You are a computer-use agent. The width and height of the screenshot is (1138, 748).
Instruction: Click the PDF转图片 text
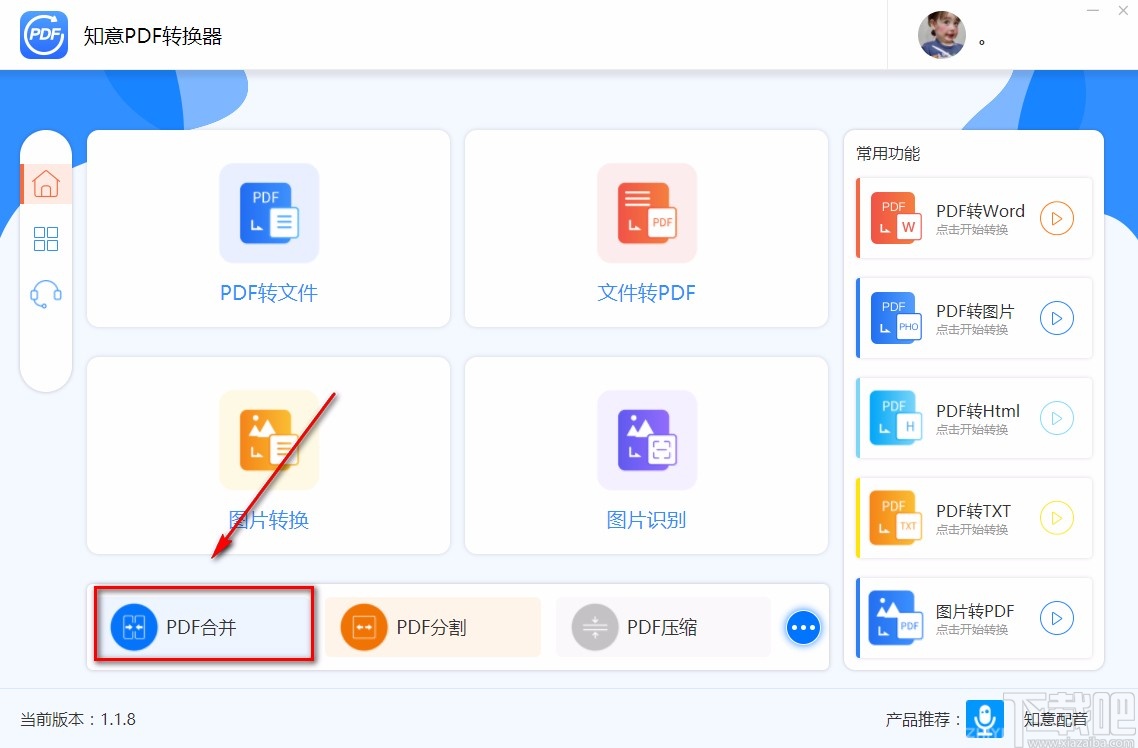(x=975, y=311)
